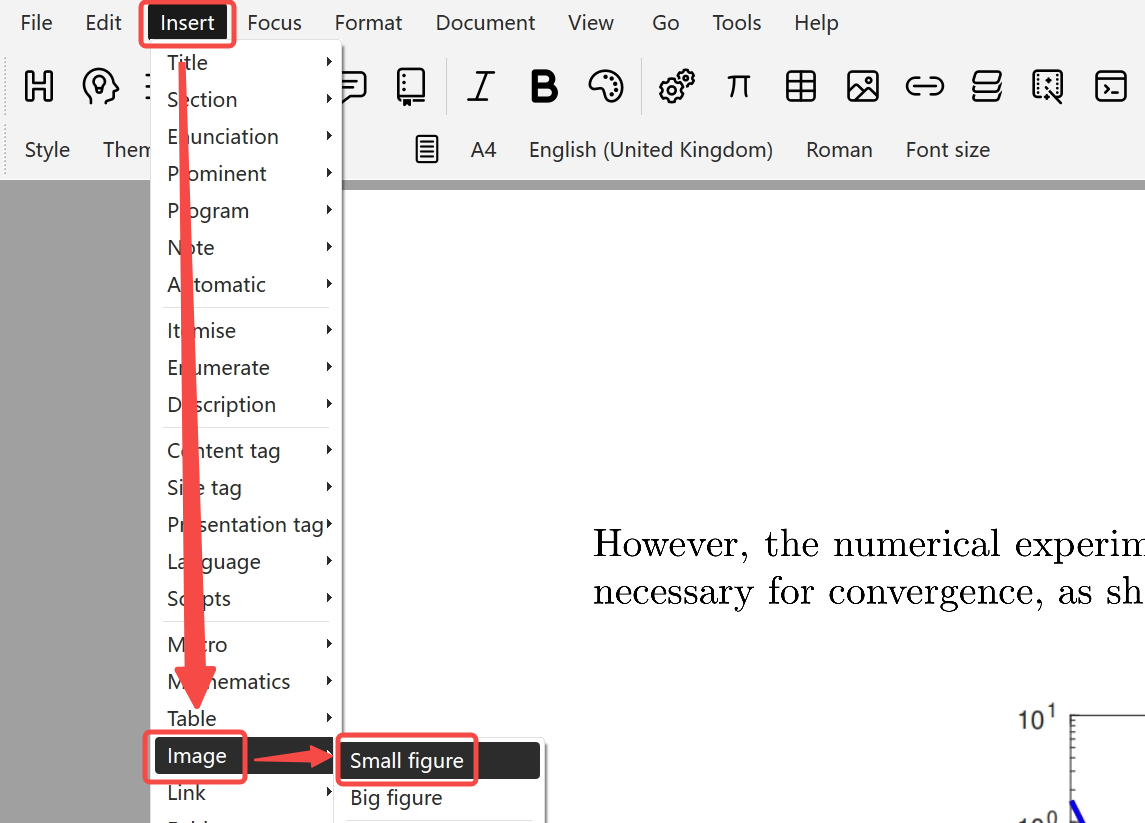The height and width of the screenshot is (823, 1145).
Task: Open the Style dropdown
Action: (47, 150)
